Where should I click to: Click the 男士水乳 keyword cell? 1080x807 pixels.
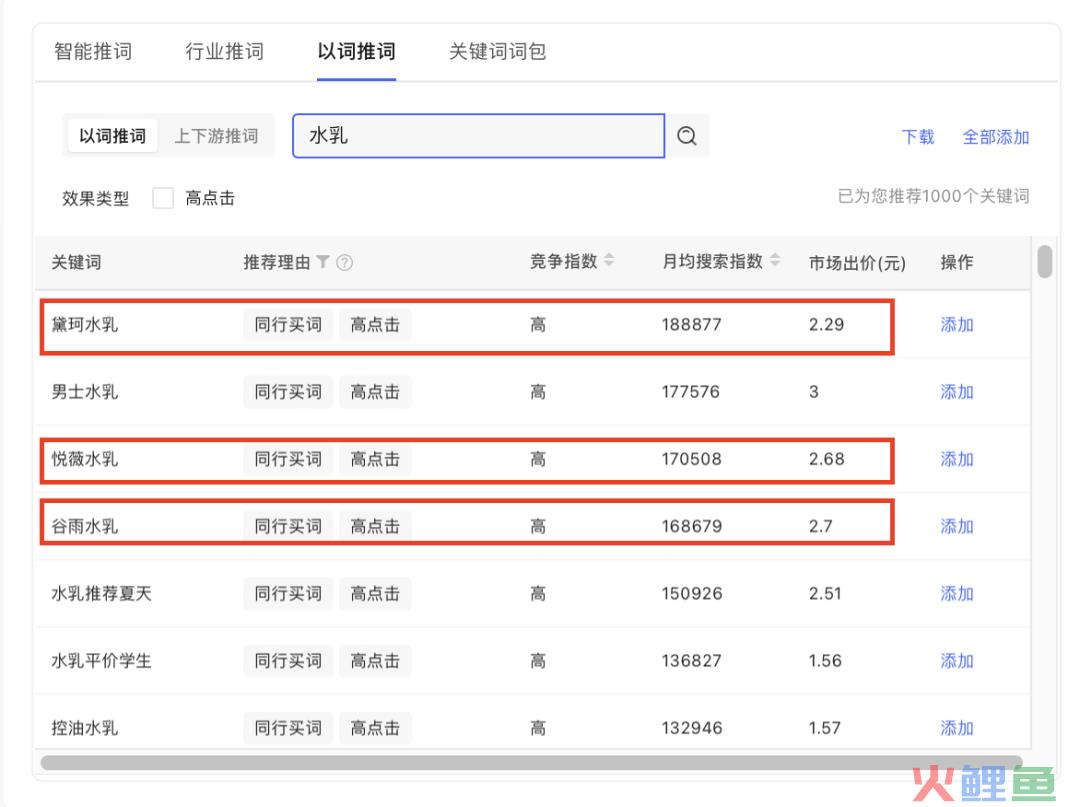[85, 392]
